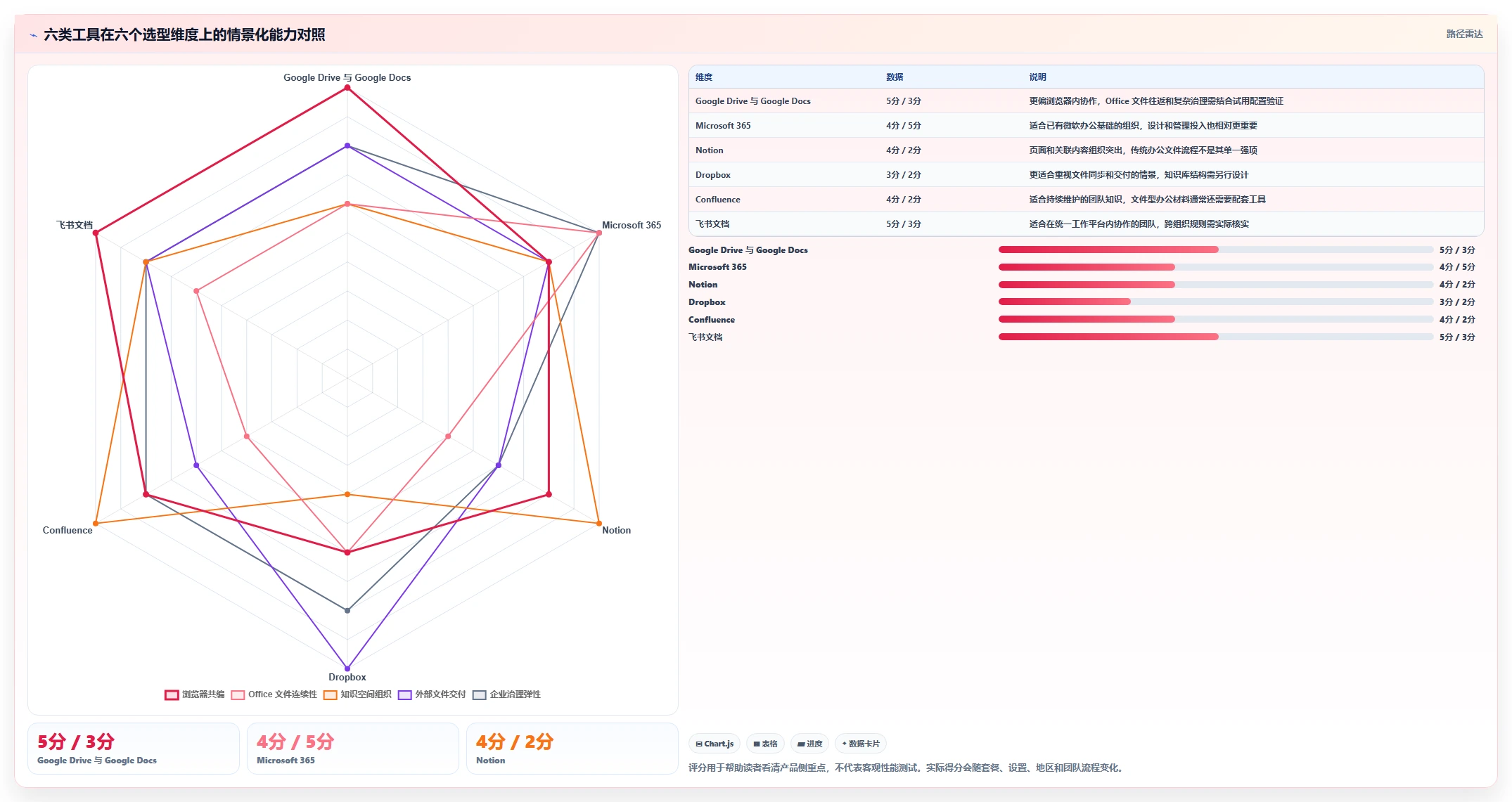Open the 5分 / 3分 Google Drive summary card
This screenshot has height=802, width=1512.
(x=134, y=749)
